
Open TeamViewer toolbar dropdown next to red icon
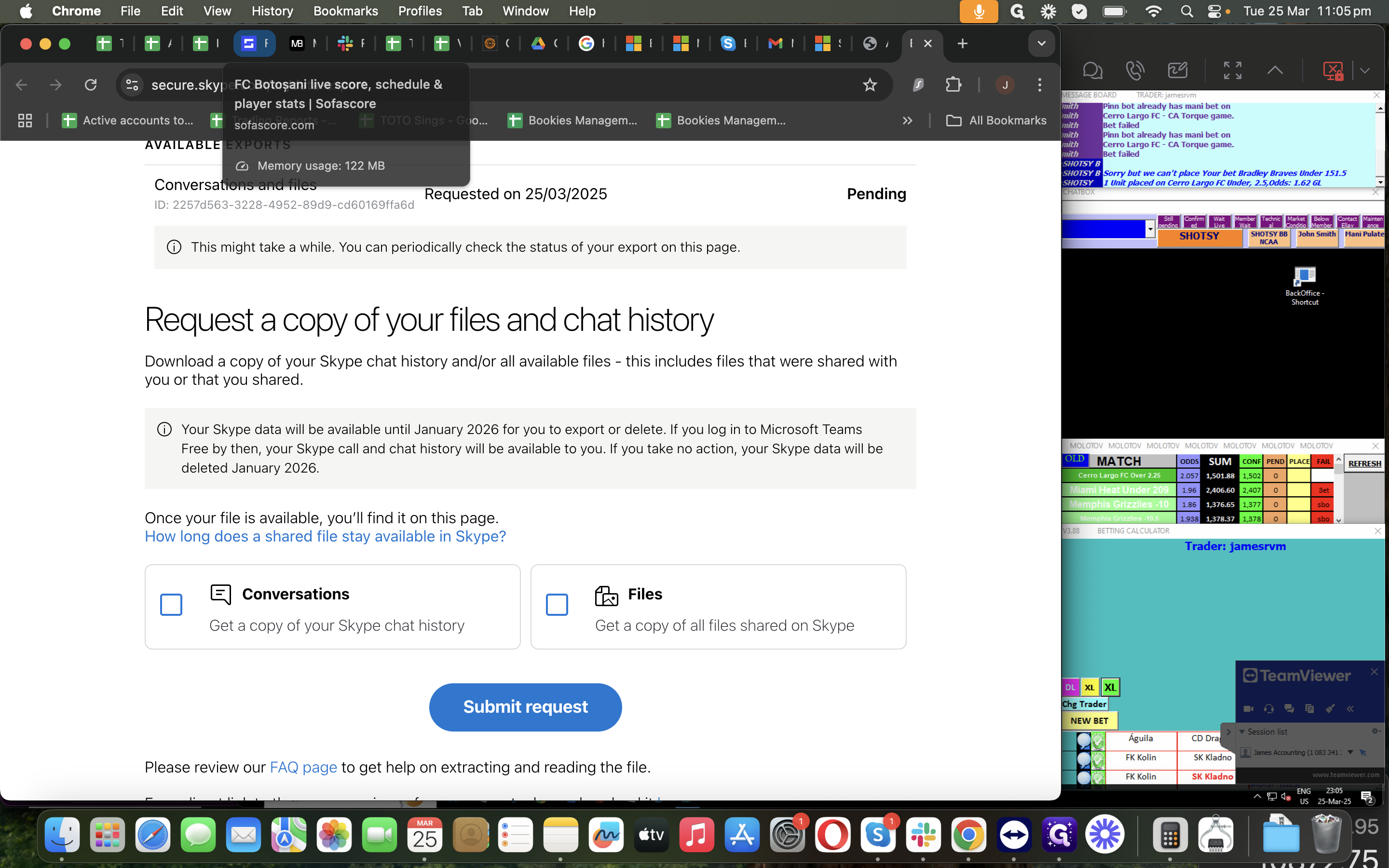click(x=1365, y=70)
